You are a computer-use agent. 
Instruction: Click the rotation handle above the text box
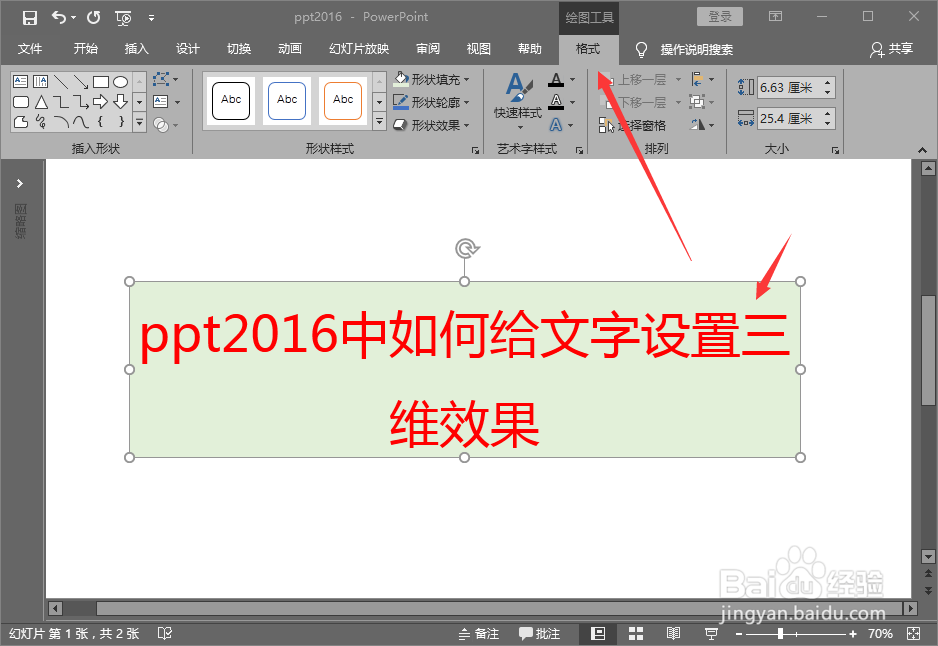[465, 248]
